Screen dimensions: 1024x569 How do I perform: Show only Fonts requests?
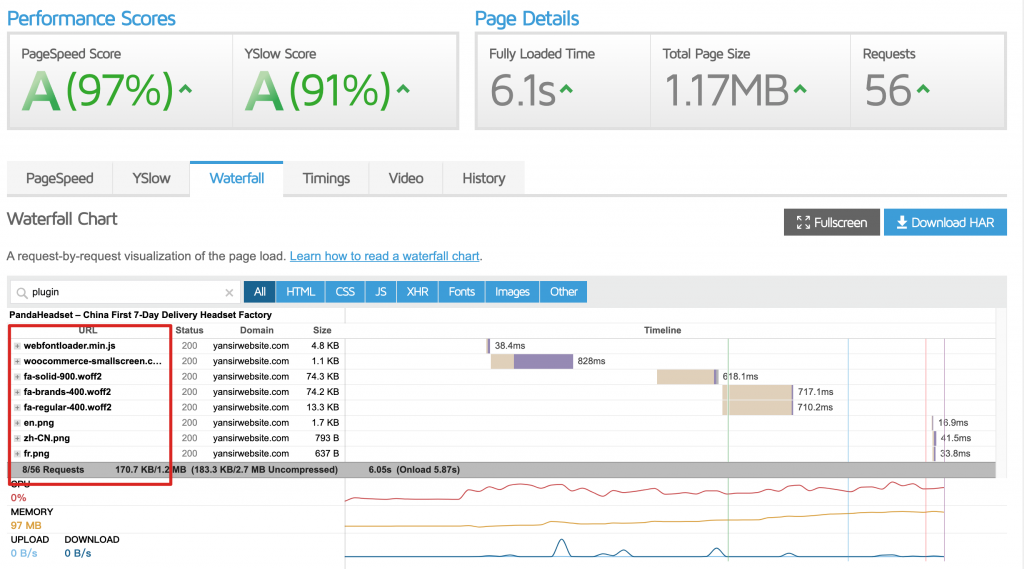(461, 292)
